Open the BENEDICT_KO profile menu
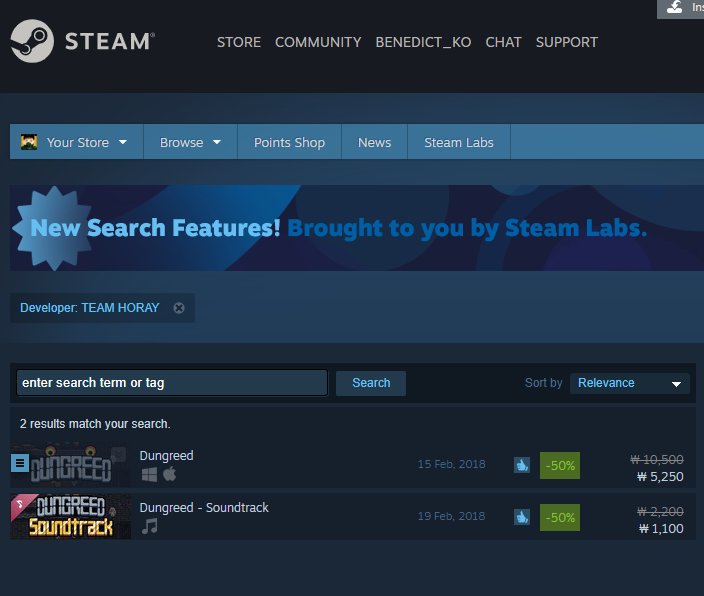Image resolution: width=704 pixels, height=596 pixels. click(x=423, y=42)
